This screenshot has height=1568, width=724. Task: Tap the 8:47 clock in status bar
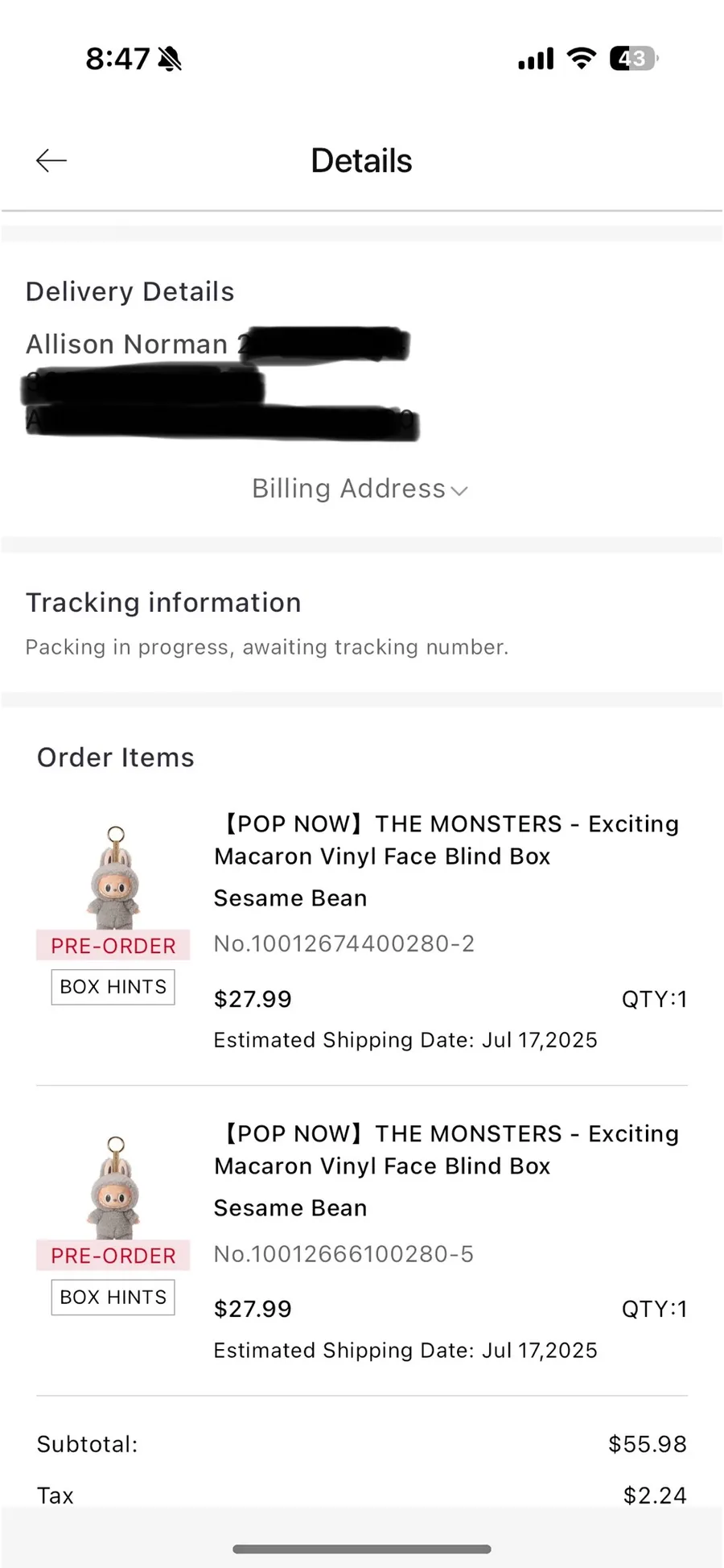pos(117,59)
